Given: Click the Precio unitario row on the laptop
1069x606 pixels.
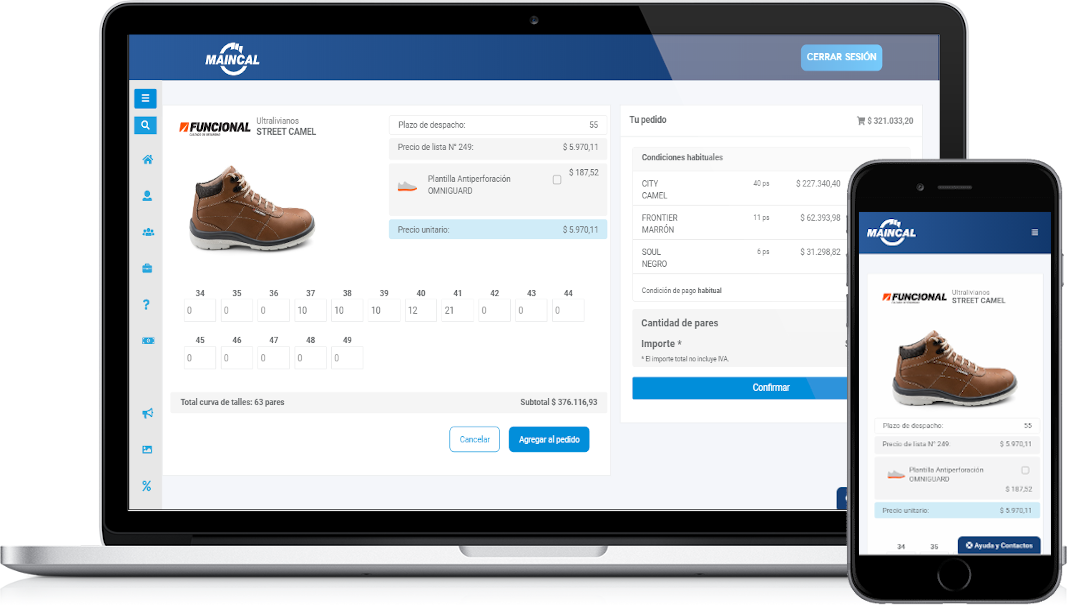Looking at the screenshot, I should [498, 230].
